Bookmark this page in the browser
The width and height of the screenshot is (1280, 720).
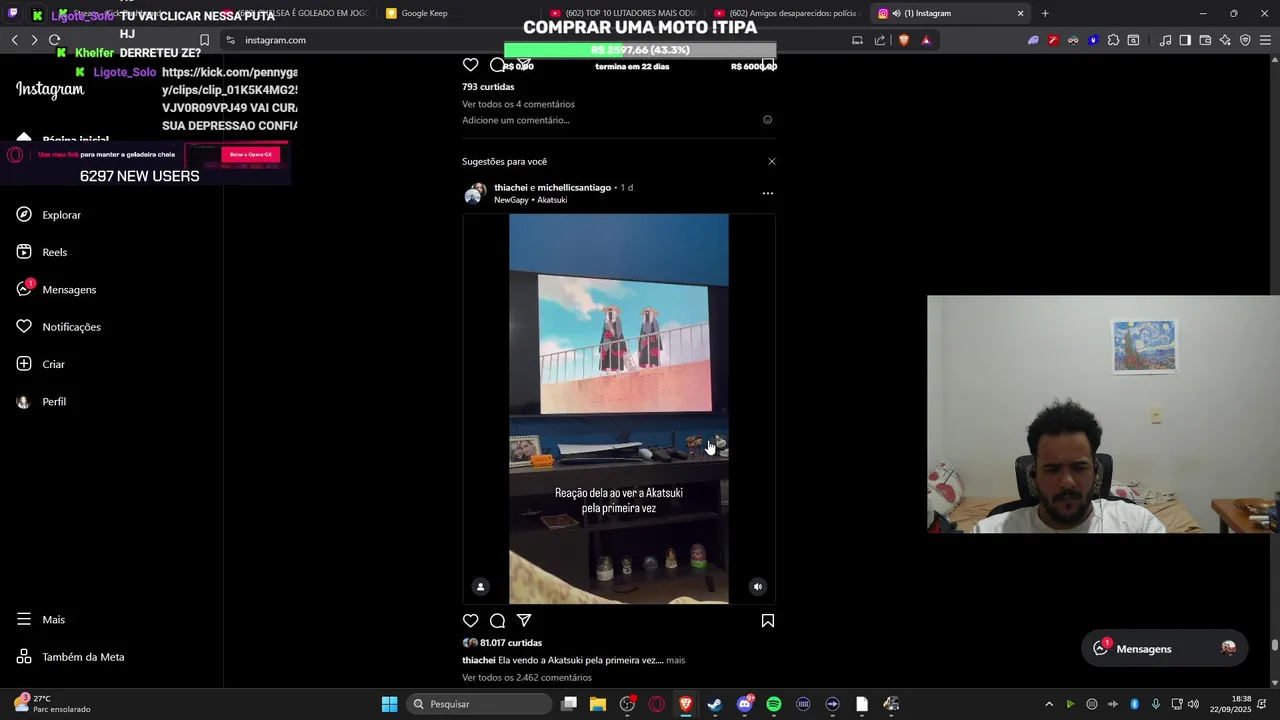pyautogui.click(x=204, y=40)
